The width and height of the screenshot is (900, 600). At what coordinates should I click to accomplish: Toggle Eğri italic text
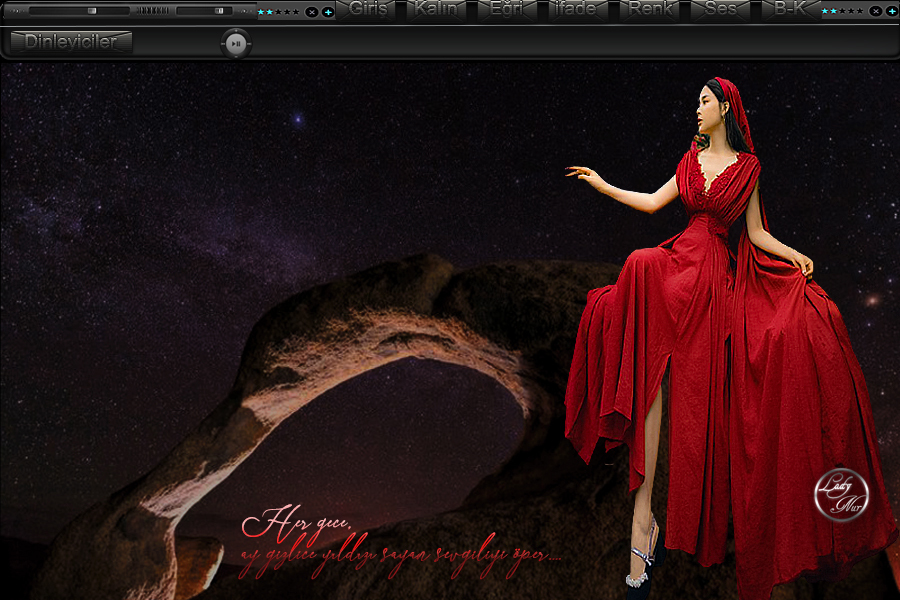pos(507,10)
